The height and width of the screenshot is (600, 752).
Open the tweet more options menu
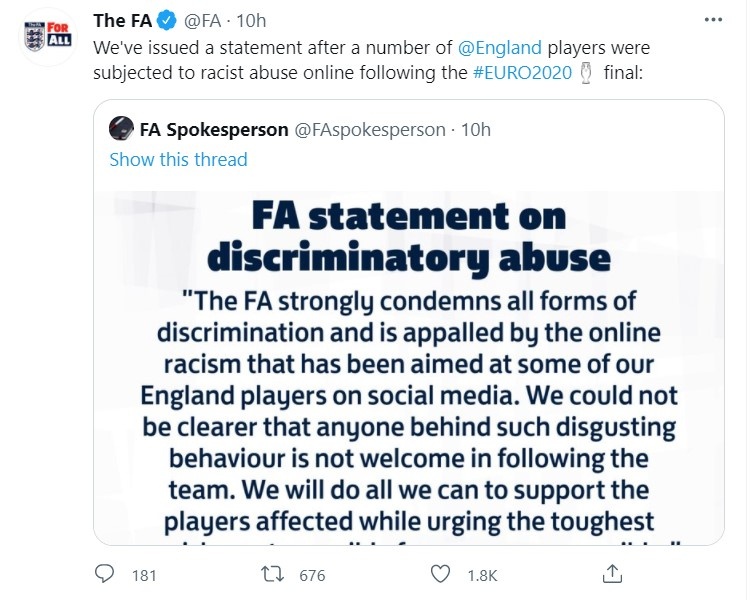point(710,20)
